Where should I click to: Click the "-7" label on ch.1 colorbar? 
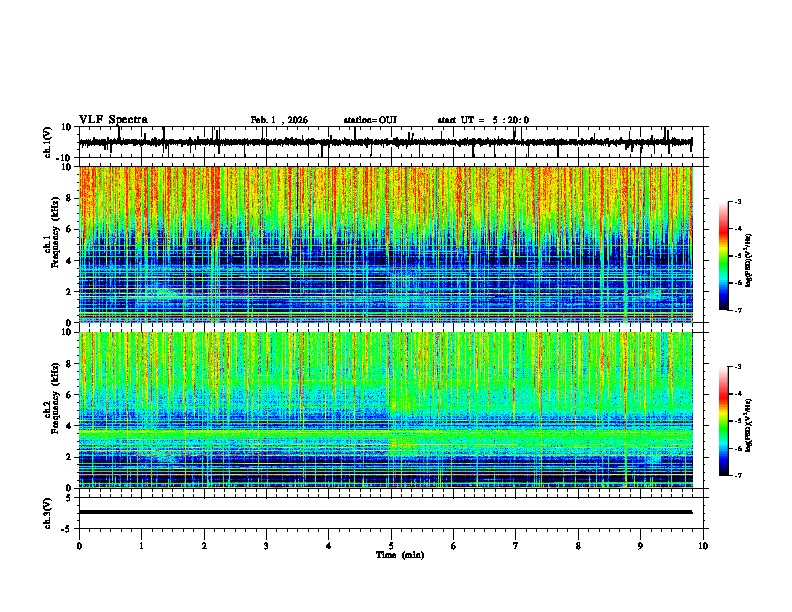pyautogui.click(x=738, y=310)
